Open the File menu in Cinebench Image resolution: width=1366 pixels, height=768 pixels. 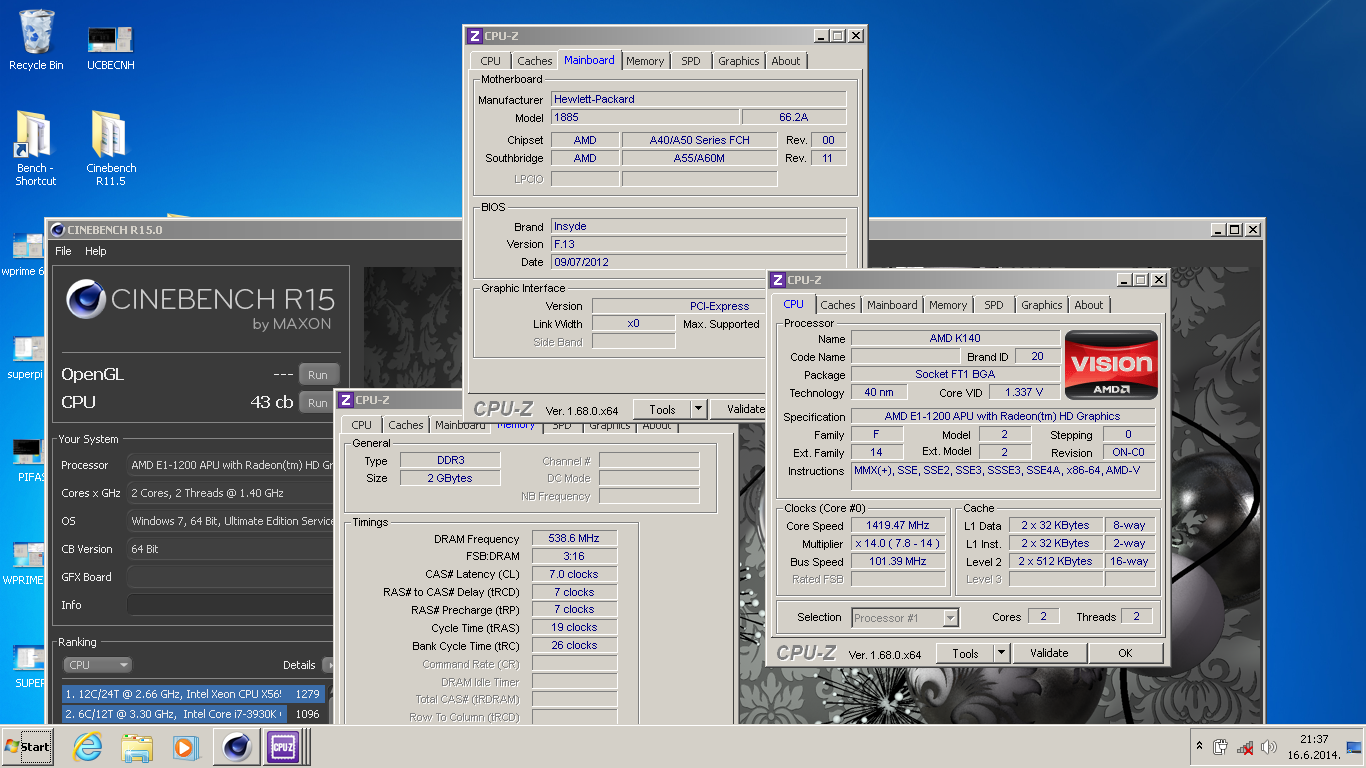63,251
